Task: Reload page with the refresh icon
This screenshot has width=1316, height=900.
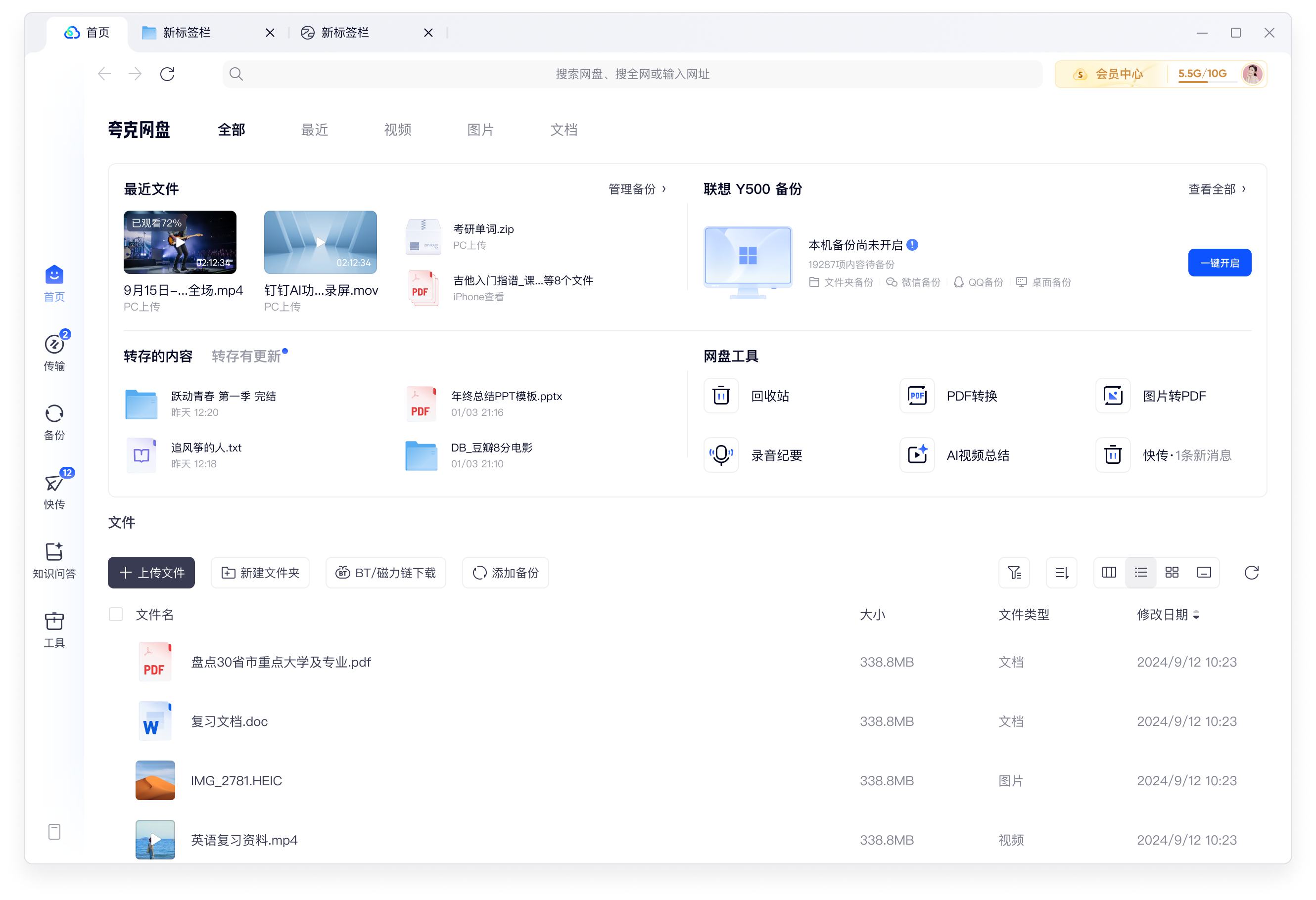Action: pyautogui.click(x=167, y=74)
